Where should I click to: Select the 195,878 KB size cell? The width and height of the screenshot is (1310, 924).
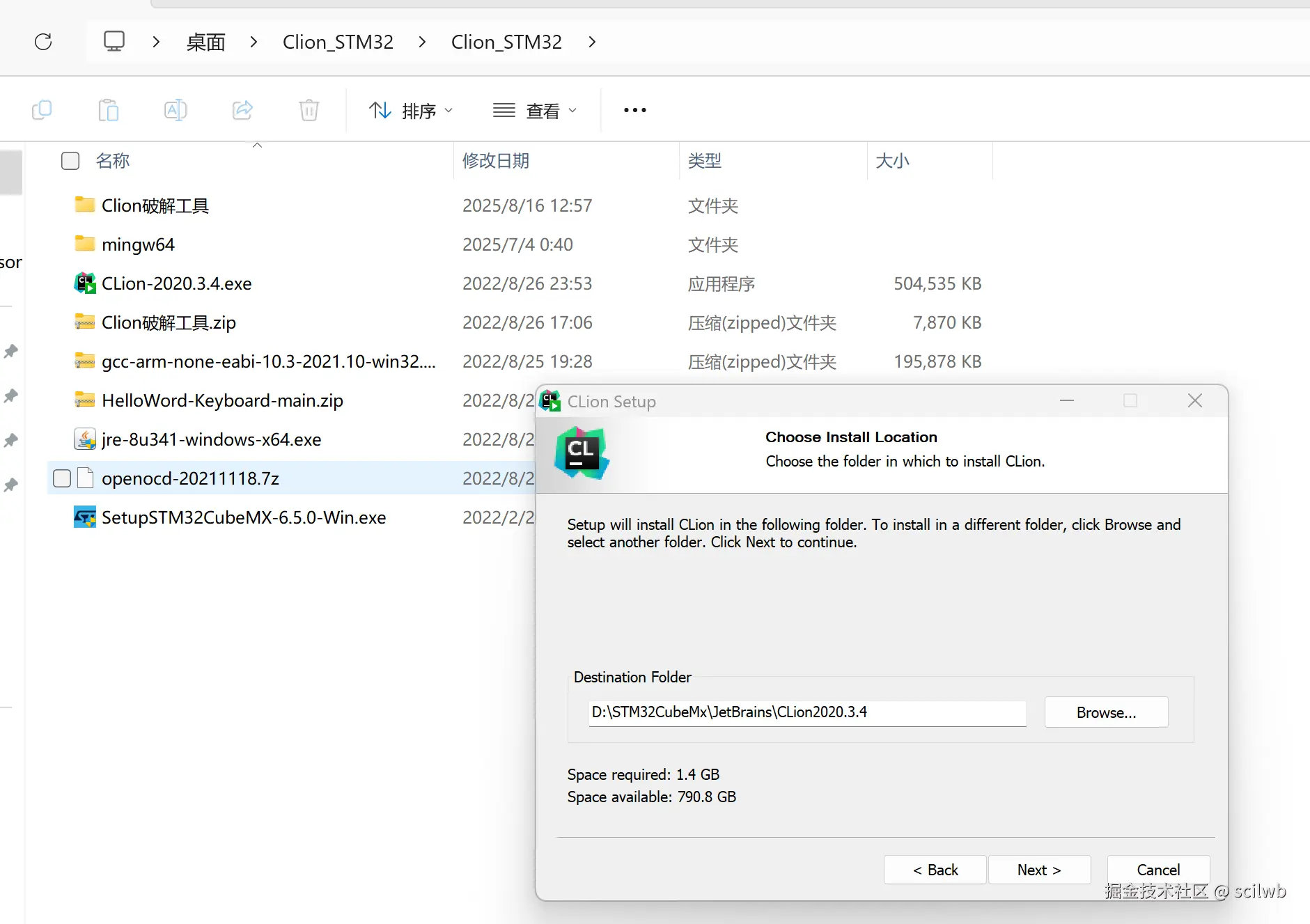(937, 361)
